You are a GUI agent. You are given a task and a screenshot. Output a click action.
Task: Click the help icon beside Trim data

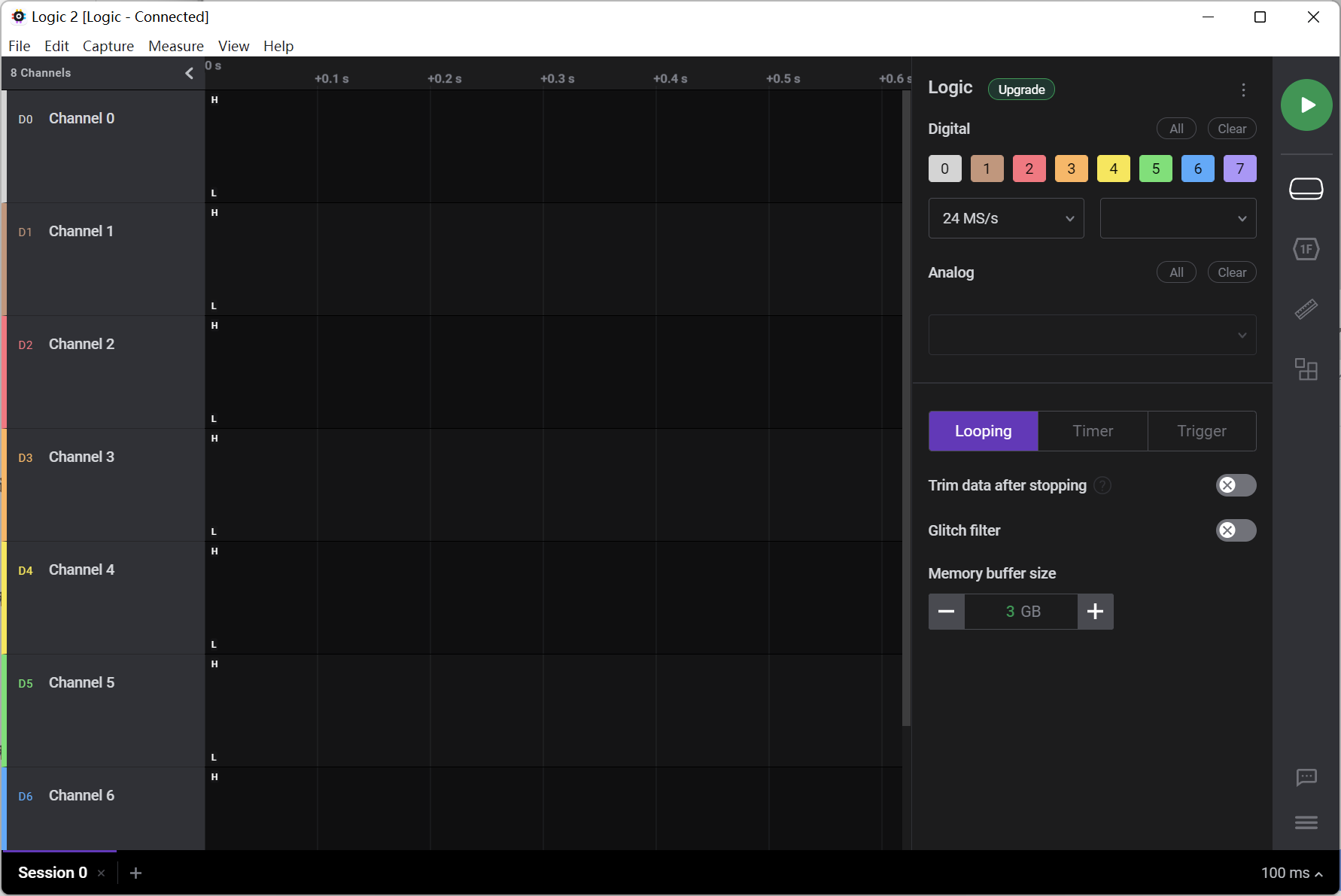click(x=1102, y=485)
